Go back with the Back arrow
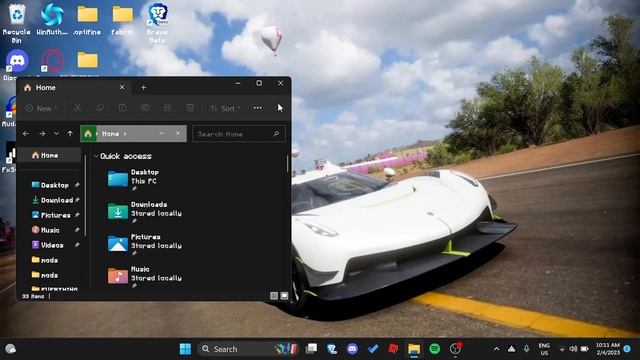Viewport: 640px width, 360px height. pyautogui.click(x=26, y=133)
